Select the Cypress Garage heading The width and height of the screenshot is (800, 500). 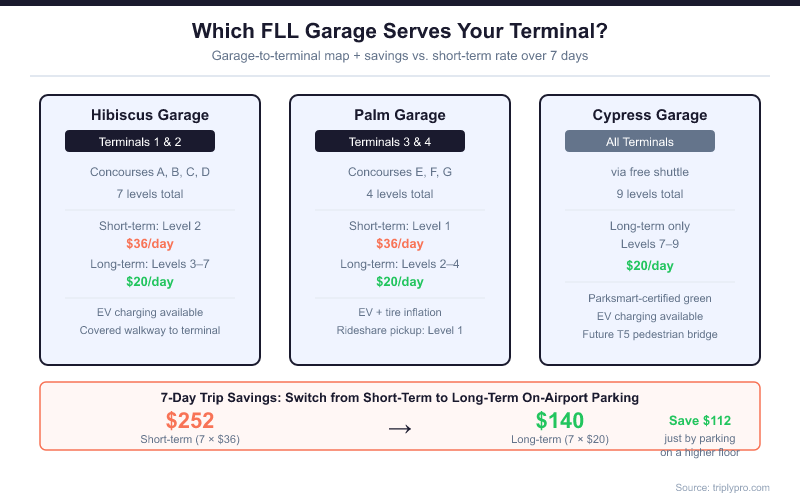[x=650, y=115]
